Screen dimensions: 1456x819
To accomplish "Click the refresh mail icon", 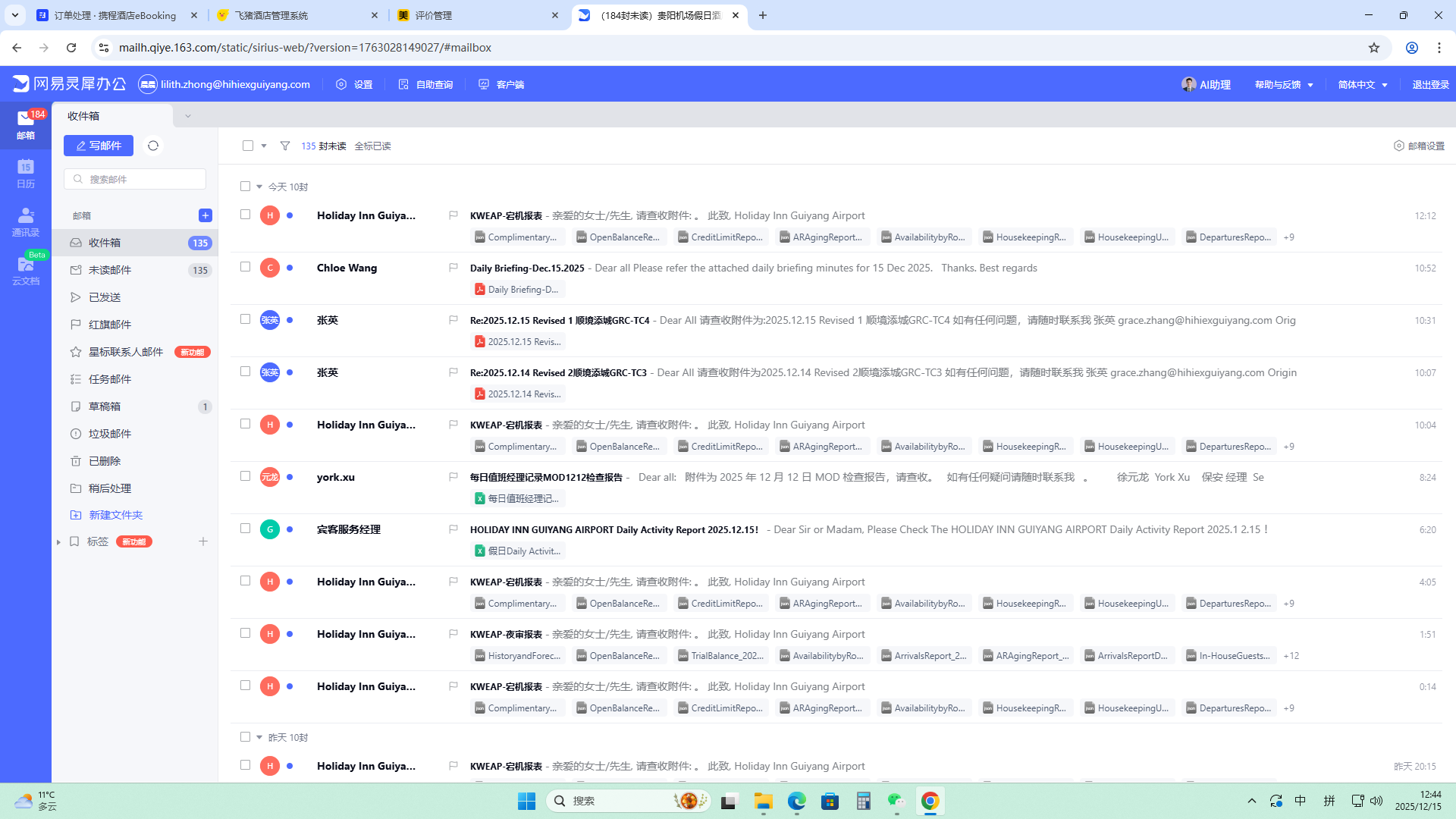I will (x=153, y=146).
